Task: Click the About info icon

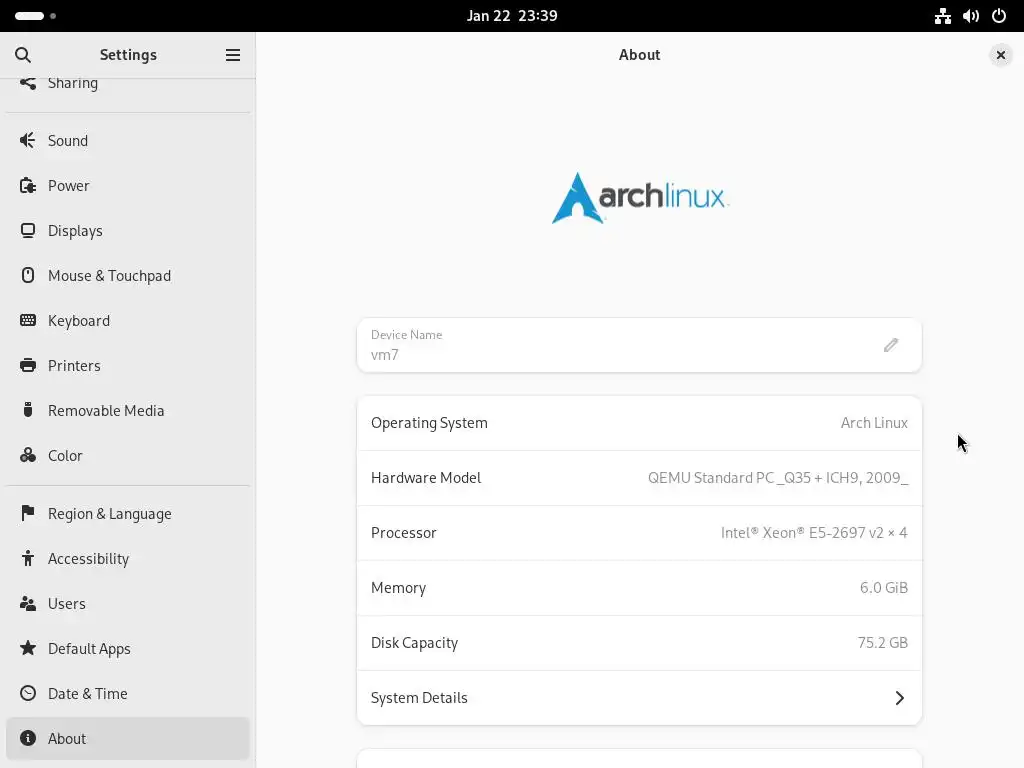Action: (x=27, y=738)
